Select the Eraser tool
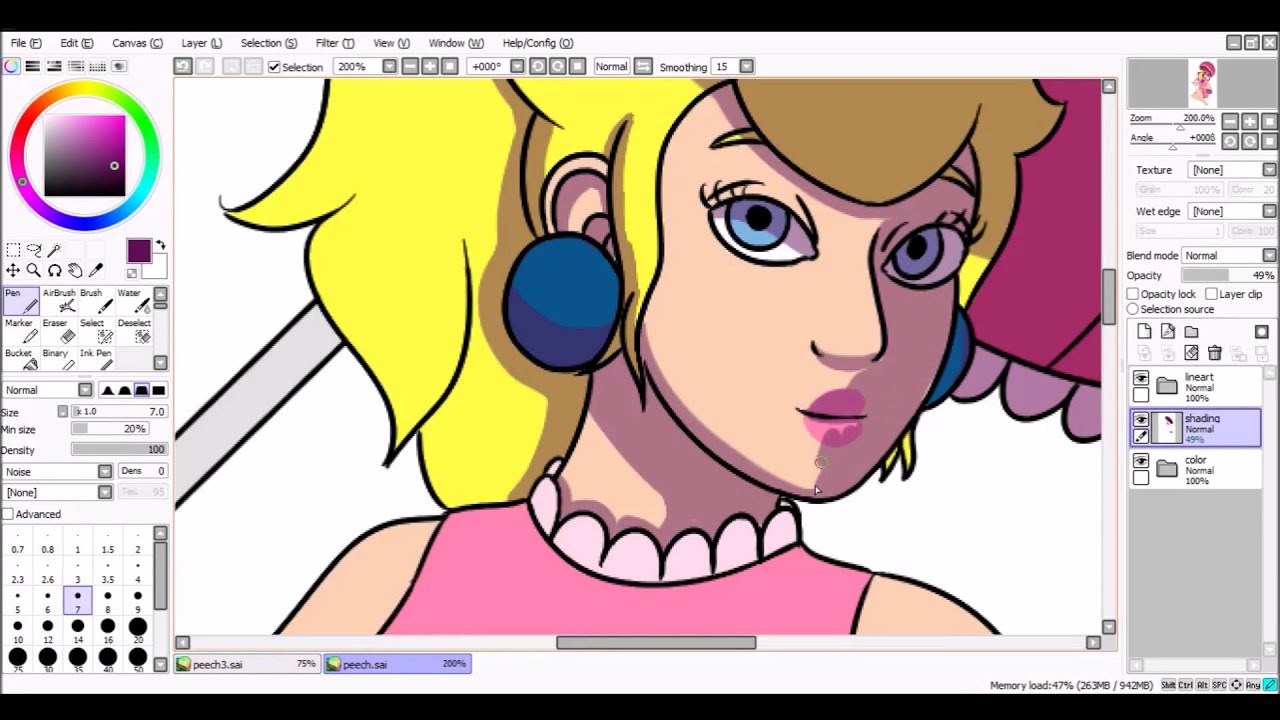 coord(59,331)
